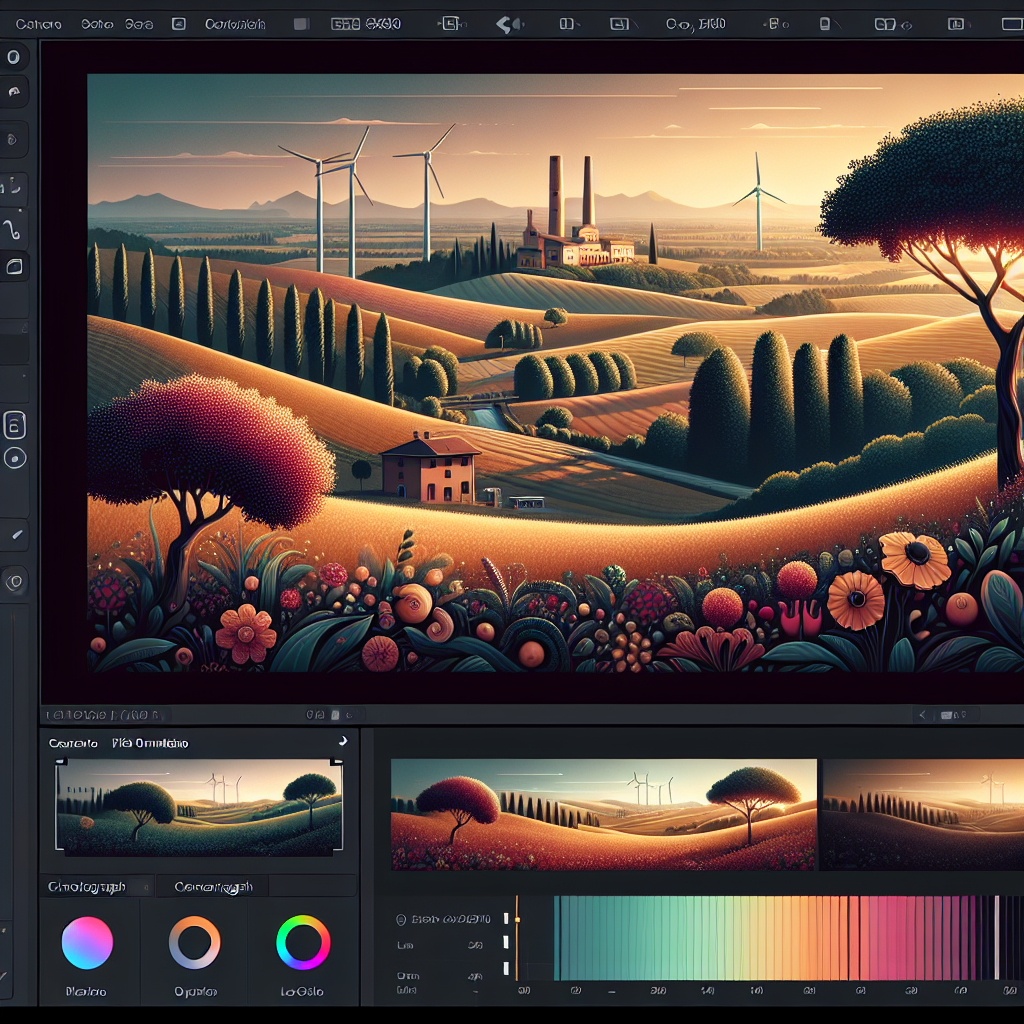
Task: Open the first menu in top menu bar
Action: pyautogui.click(x=39, y=24)
